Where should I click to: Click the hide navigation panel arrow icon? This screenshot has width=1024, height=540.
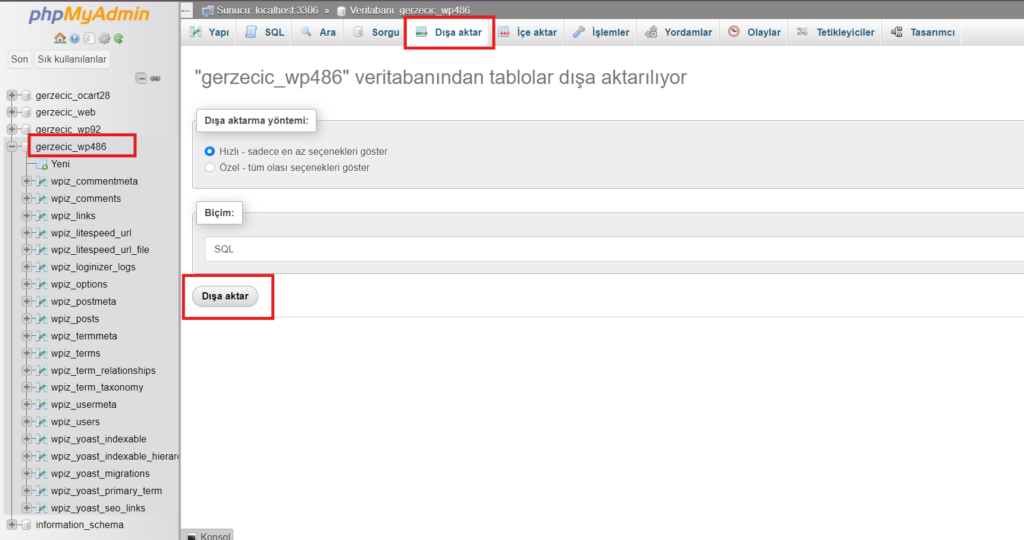186,10
